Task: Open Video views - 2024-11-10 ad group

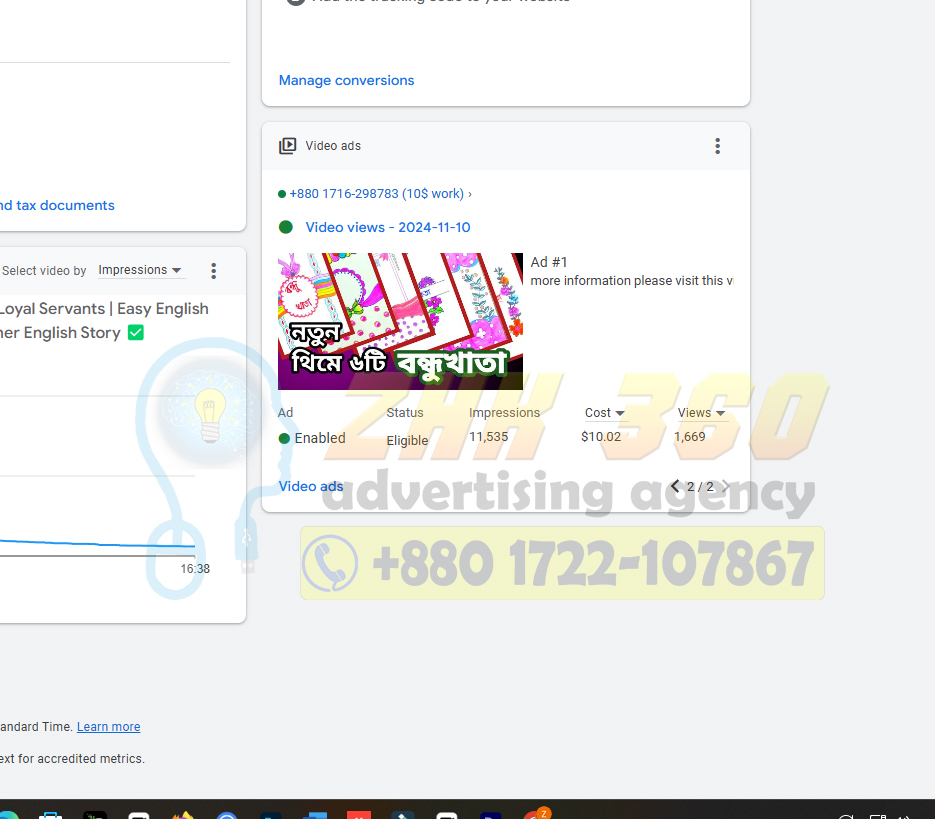Action: click(x=388, y=227)
